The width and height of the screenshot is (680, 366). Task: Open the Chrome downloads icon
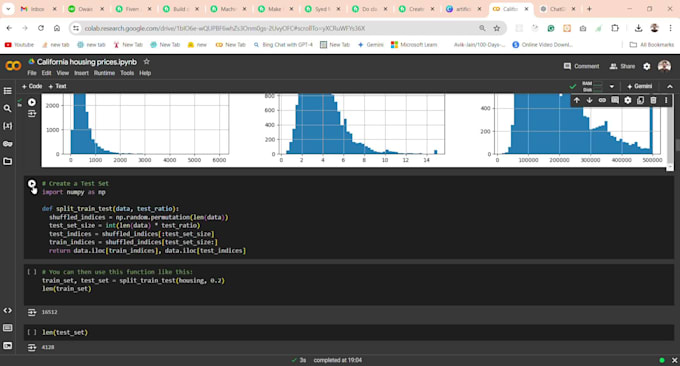638,28
